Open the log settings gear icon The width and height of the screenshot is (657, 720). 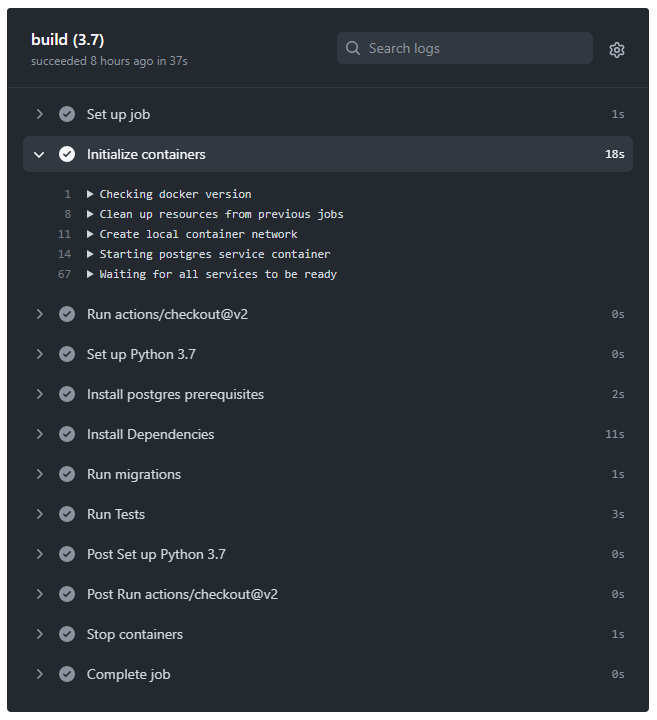point(616,50)
